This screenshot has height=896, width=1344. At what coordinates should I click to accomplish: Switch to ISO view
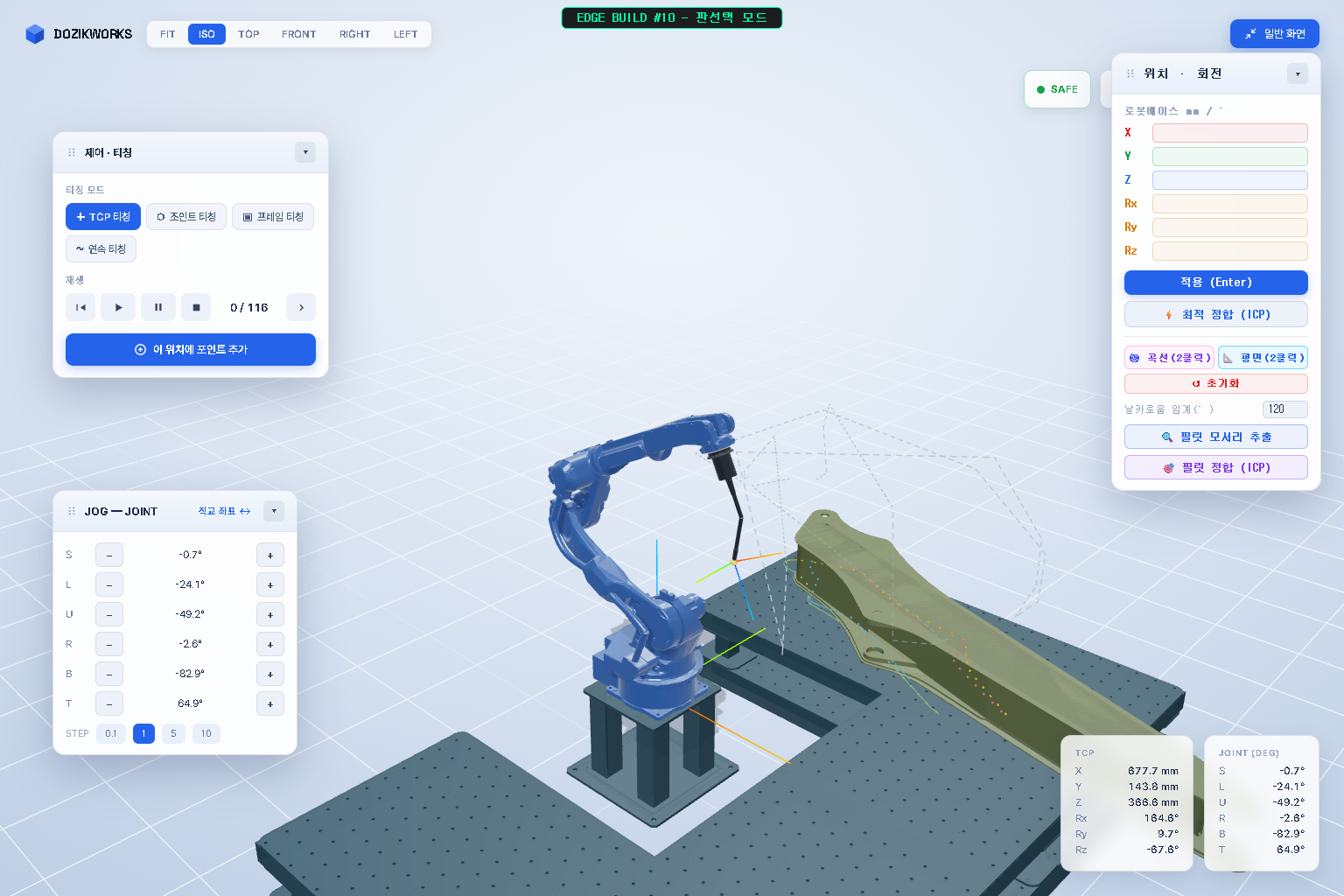pos(206,34)
